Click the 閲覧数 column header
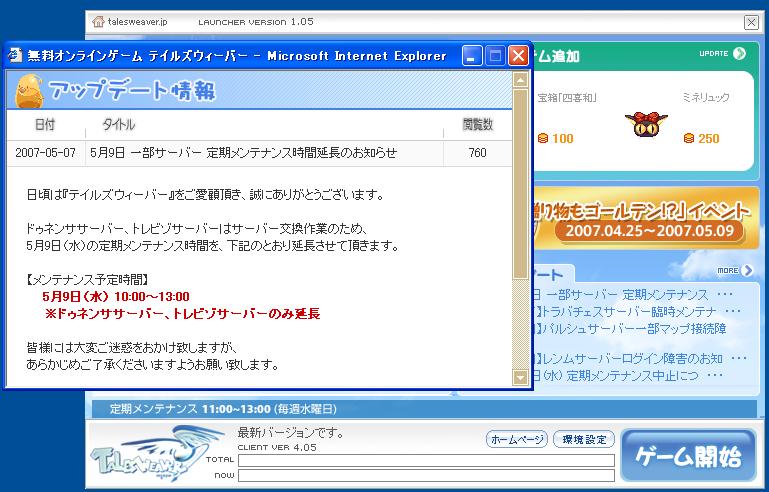769x492 pixels. click(477, 125)
